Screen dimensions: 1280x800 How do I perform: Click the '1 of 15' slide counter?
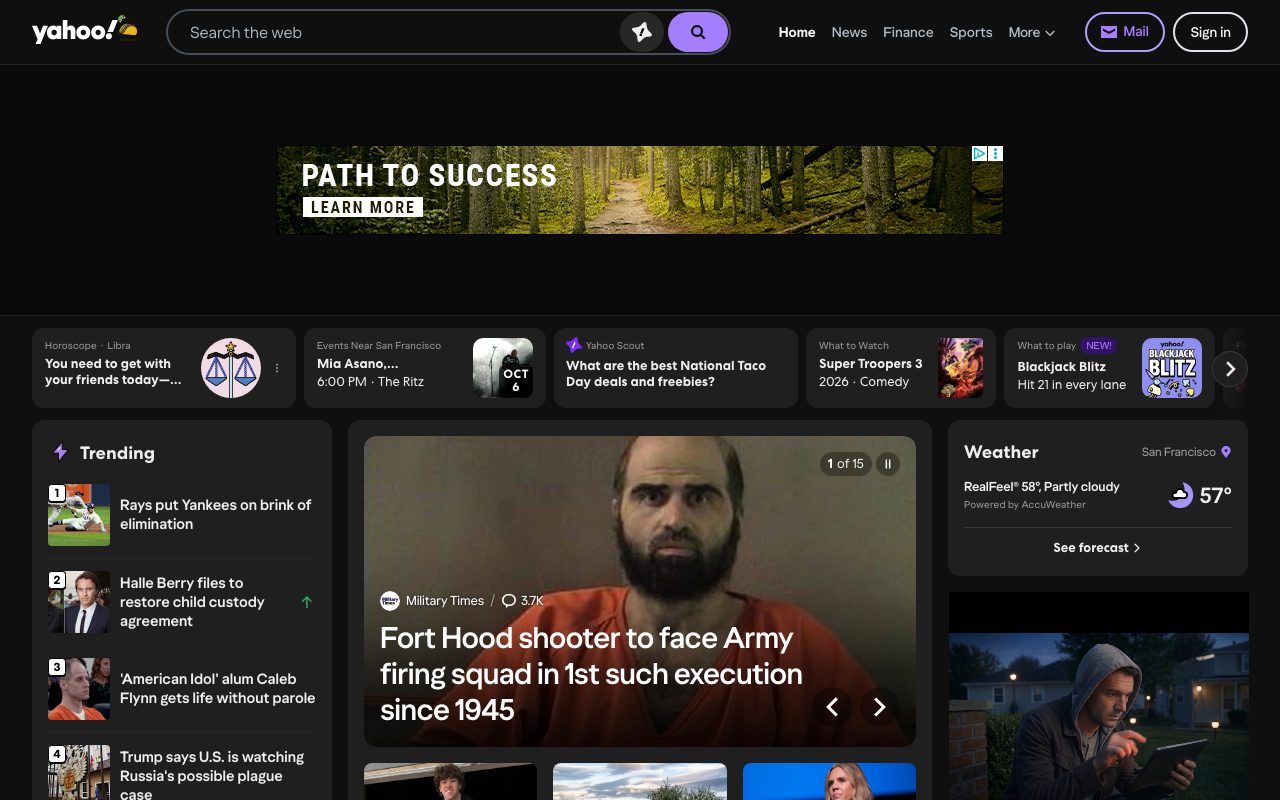[x=846, y=464]
